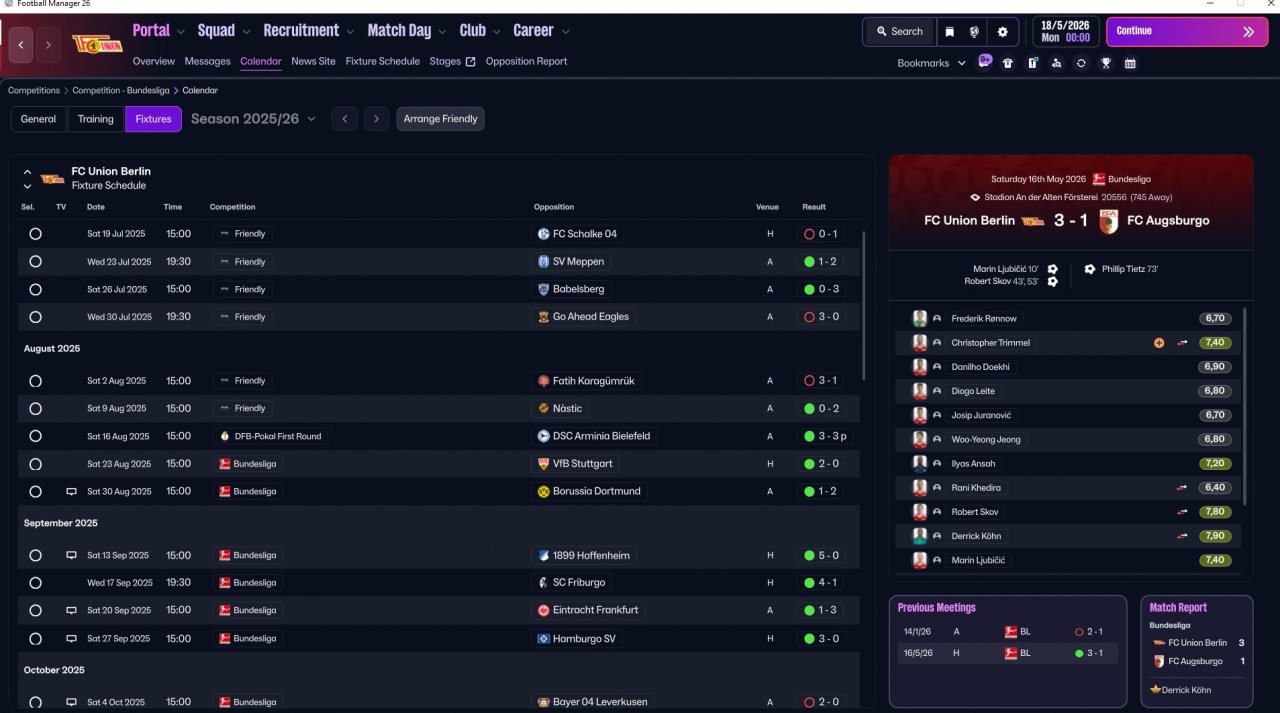Expand the Portal menu dropdown arrow

click(180, 32)
